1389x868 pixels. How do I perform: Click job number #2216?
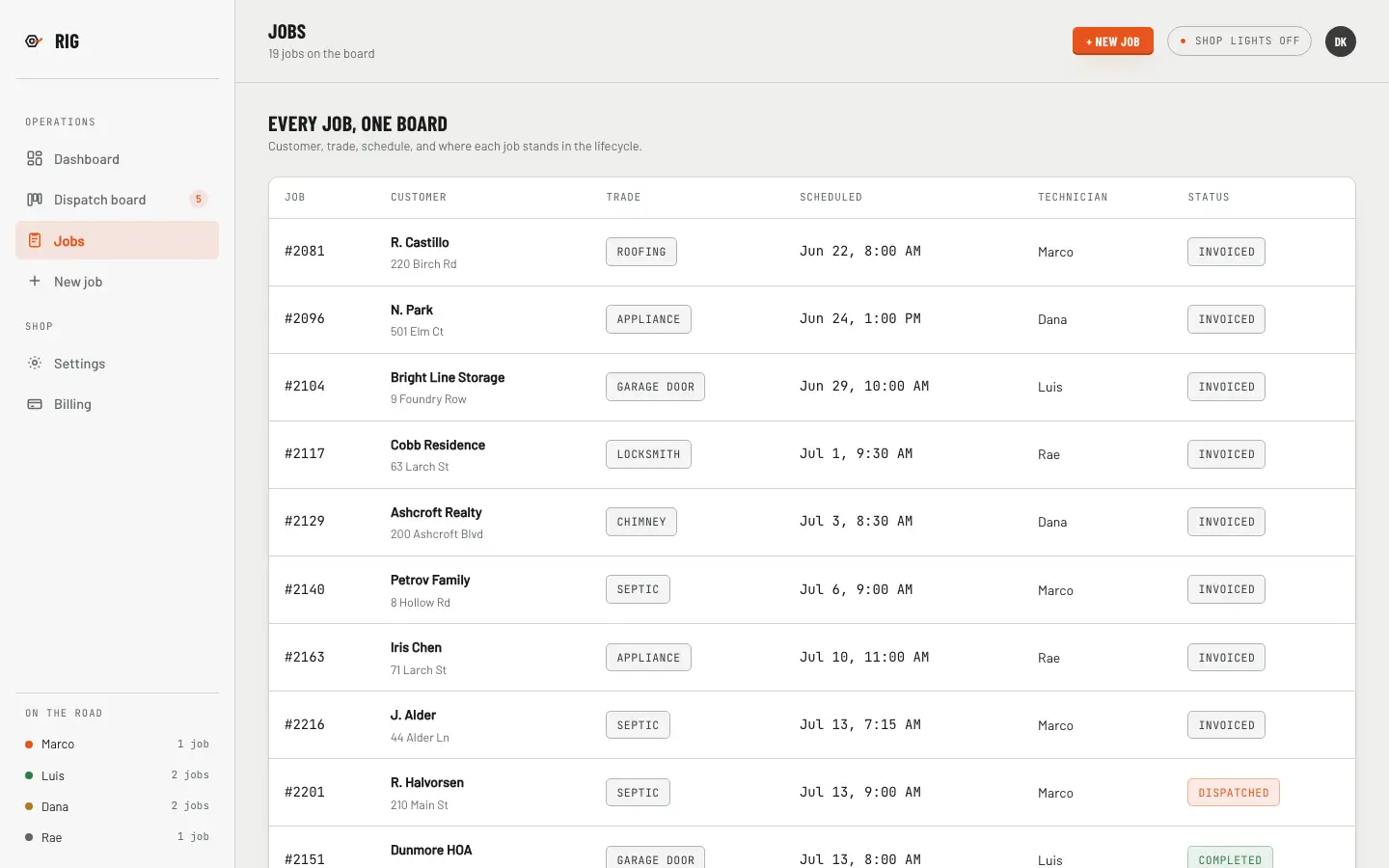pos(305,724)
